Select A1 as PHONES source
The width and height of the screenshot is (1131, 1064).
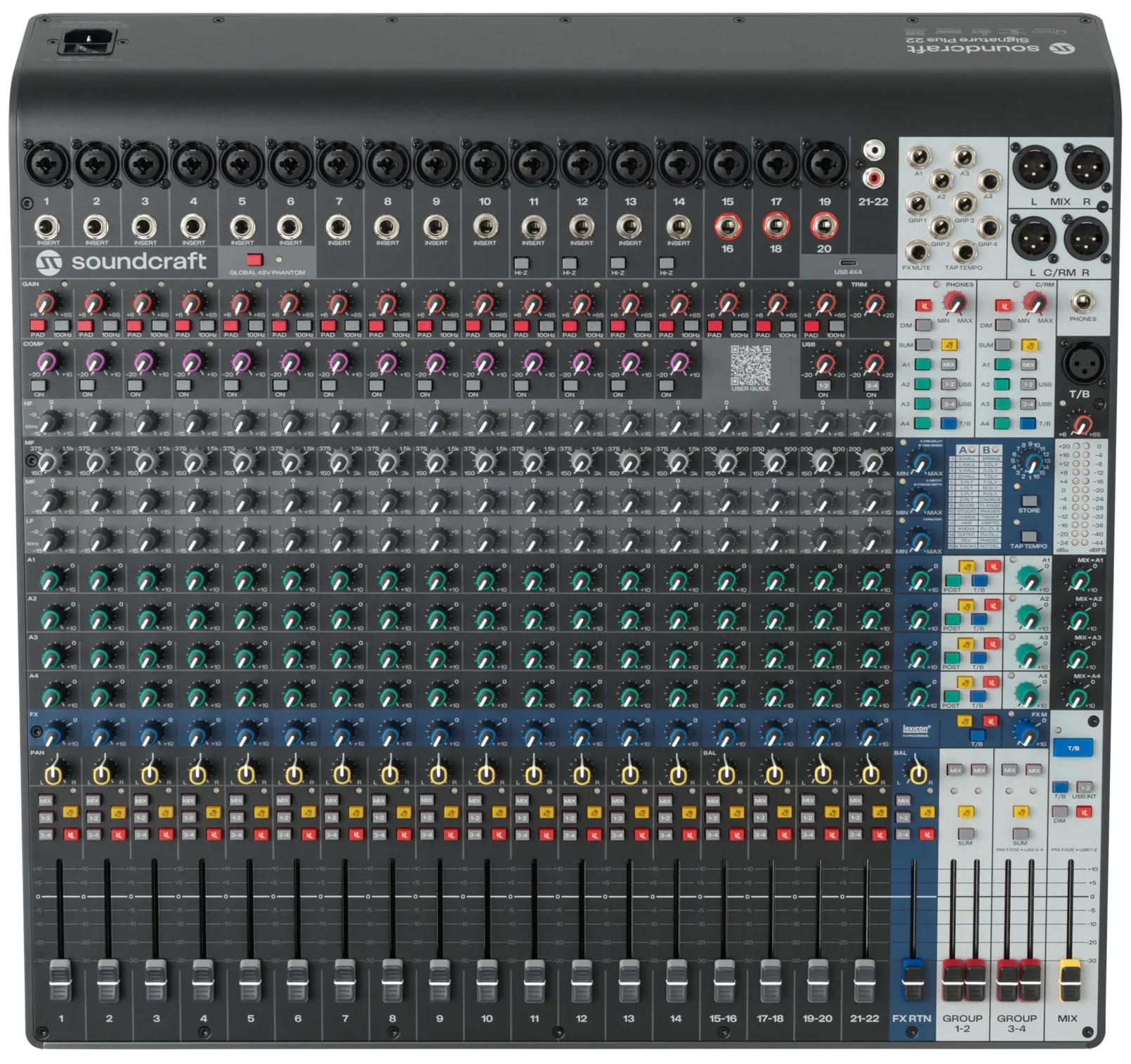pos(923,364)
